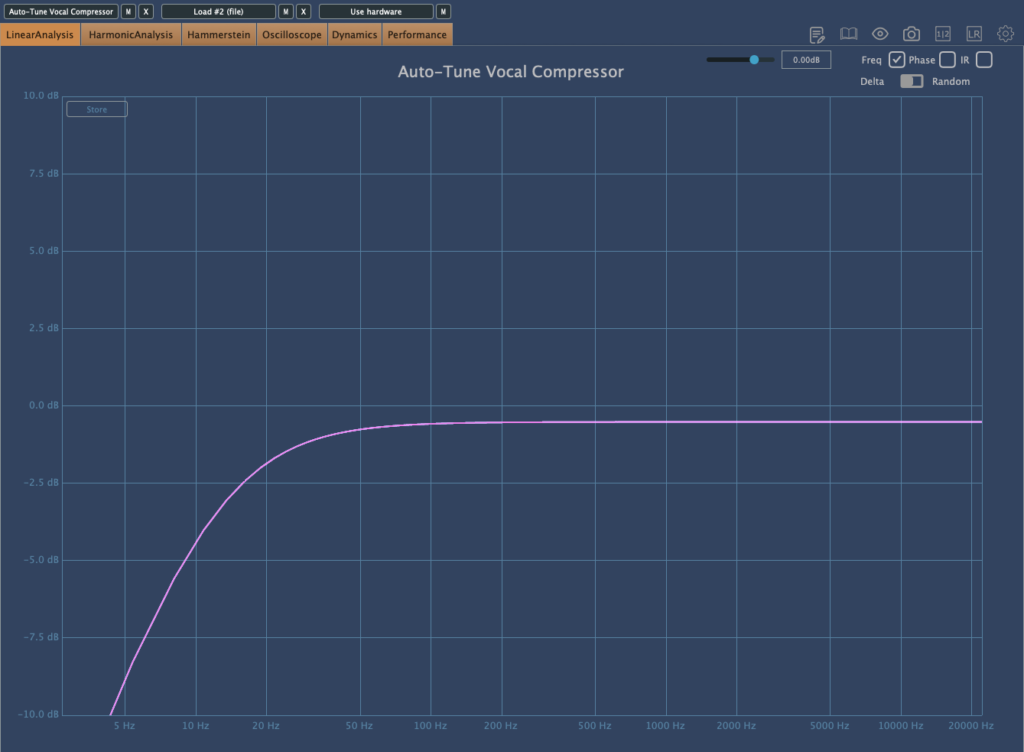1024x752 pixels.
Task: Click the Random label
Action: tap(951, 82)
